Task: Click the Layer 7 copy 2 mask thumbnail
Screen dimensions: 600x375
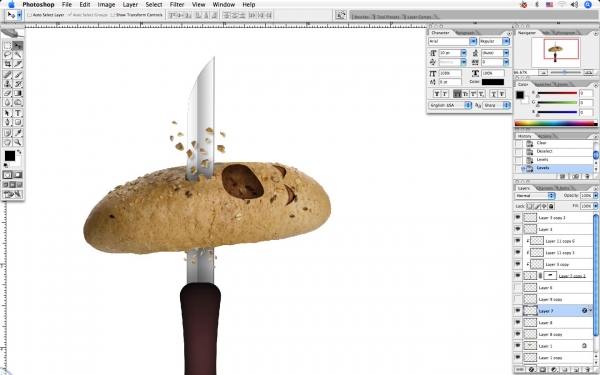Action: click(x=550, y=276)
